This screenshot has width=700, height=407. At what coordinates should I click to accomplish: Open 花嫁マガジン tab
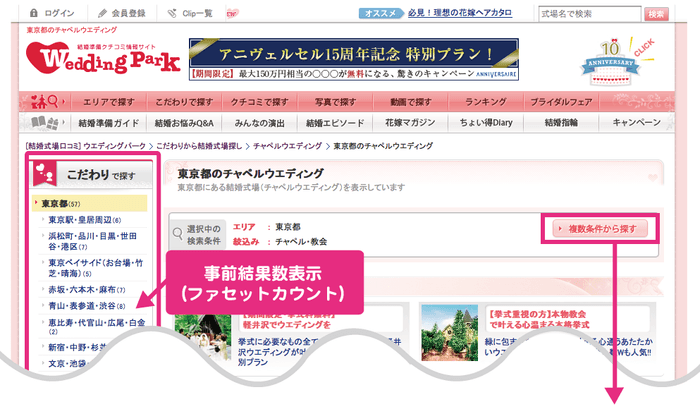pyautogui.click(x=411, y=123)
